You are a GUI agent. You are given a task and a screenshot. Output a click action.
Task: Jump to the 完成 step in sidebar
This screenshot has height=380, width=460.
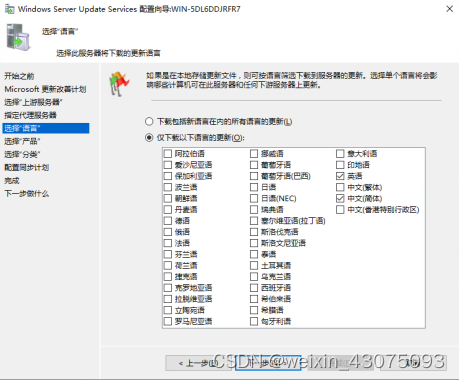pyautogui.click(x=12, y=181)
